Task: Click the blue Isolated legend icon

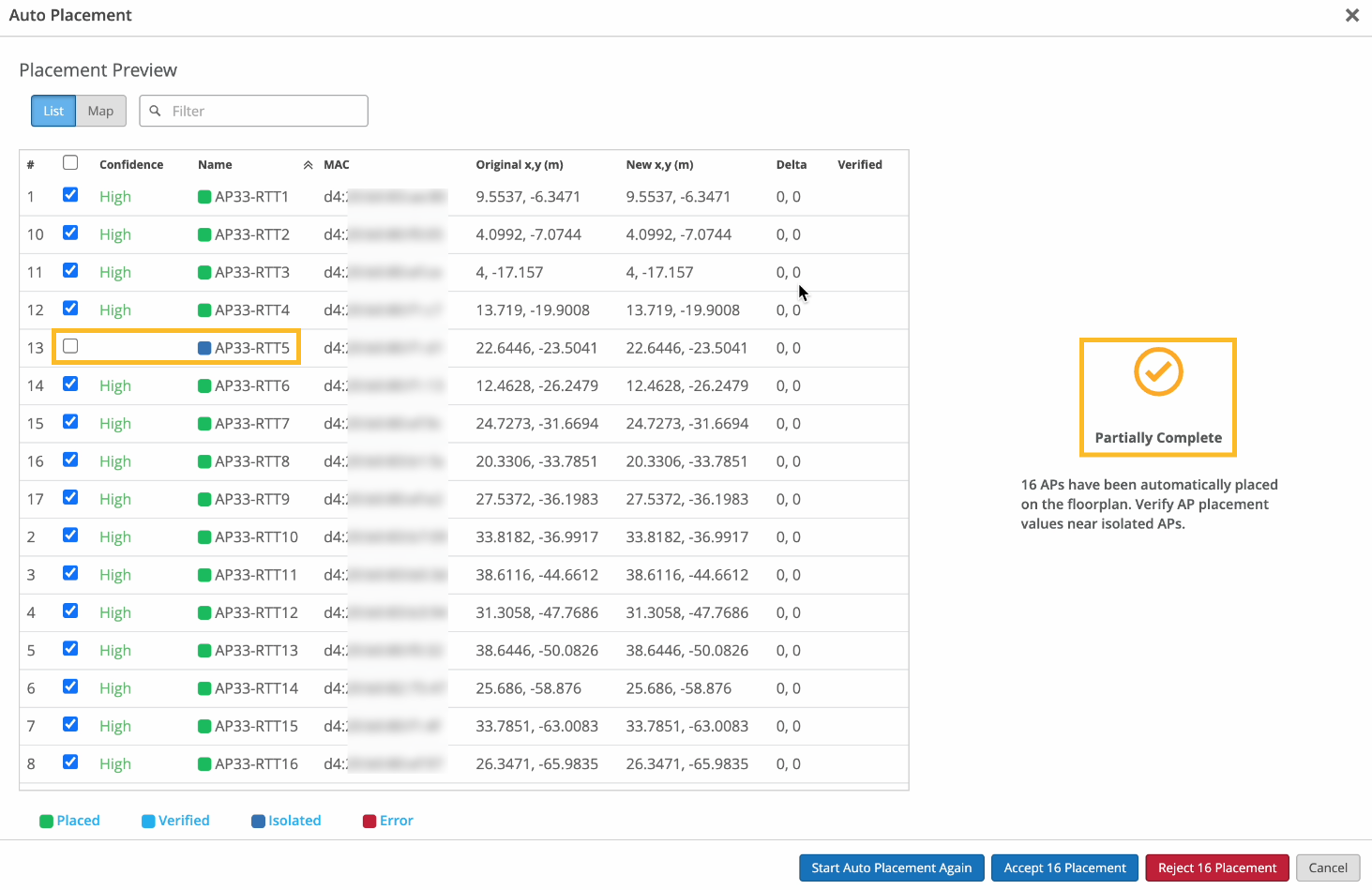Action: click(x=258, y=822)
